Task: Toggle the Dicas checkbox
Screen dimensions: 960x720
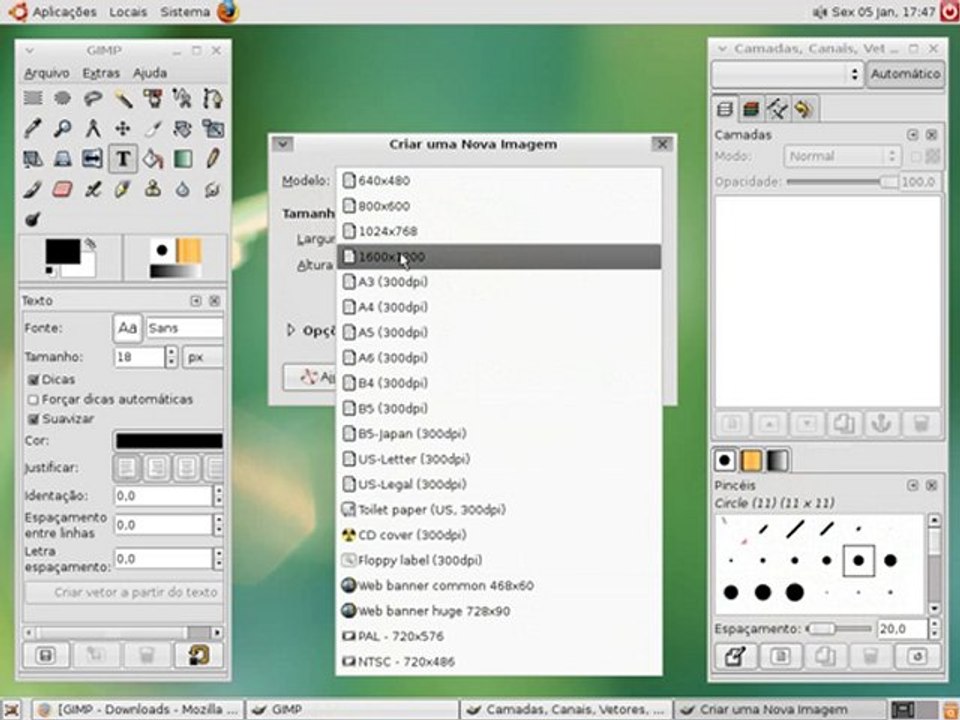Action: click(34, 380)
